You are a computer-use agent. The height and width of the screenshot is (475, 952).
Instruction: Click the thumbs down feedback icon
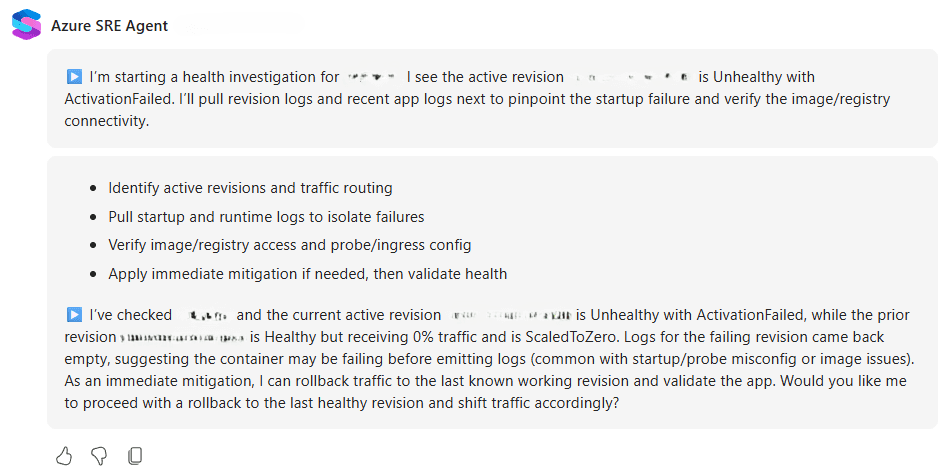click(x=99, y=456)
